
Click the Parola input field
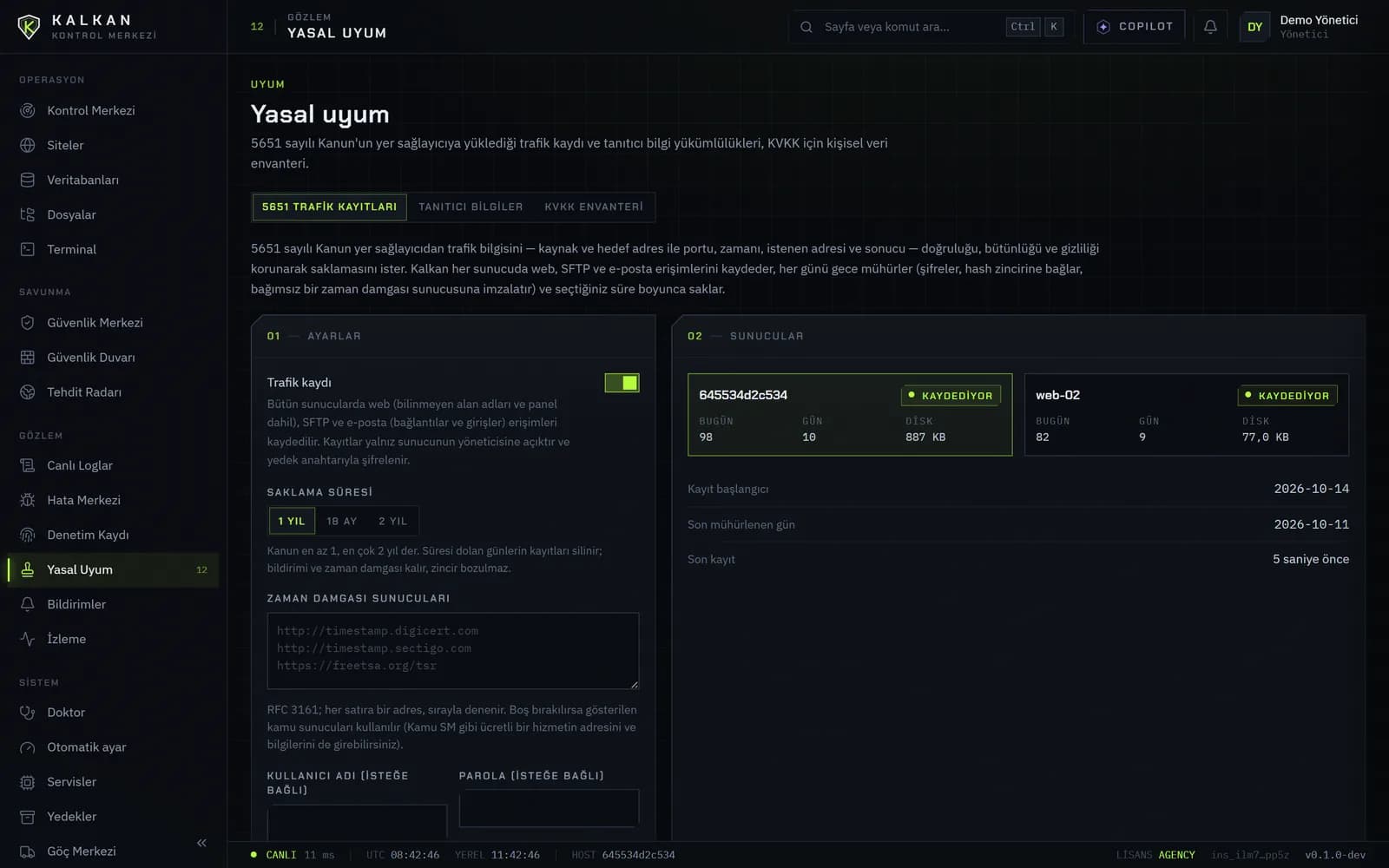[549, 808]
